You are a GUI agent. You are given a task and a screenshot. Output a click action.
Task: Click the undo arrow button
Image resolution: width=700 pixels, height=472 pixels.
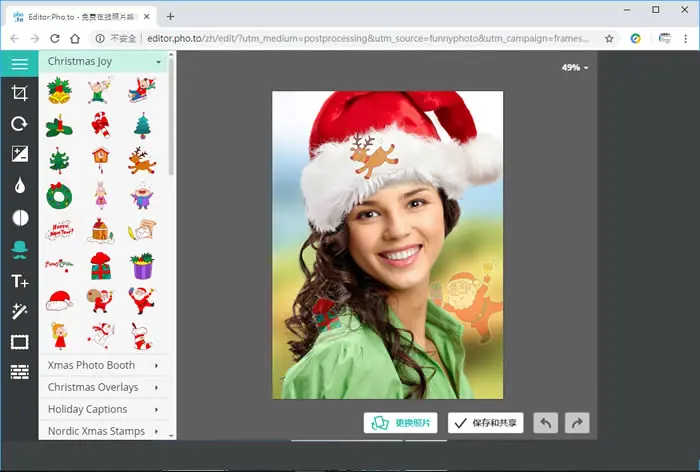[546, 423]
